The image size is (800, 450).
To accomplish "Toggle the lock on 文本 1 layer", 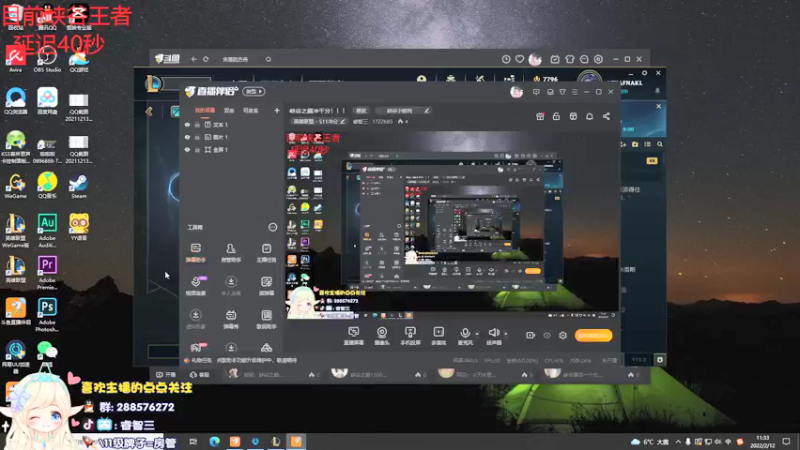I will (x=197, y=124).
